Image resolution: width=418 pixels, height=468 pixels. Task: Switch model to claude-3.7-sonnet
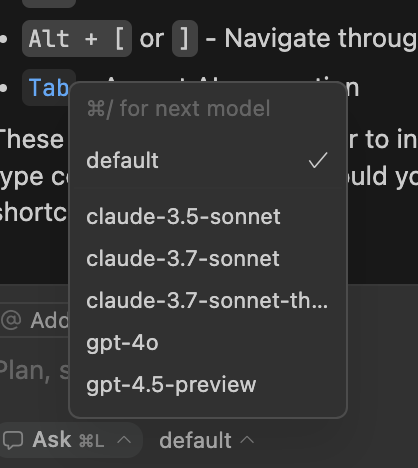coord(208,259)
